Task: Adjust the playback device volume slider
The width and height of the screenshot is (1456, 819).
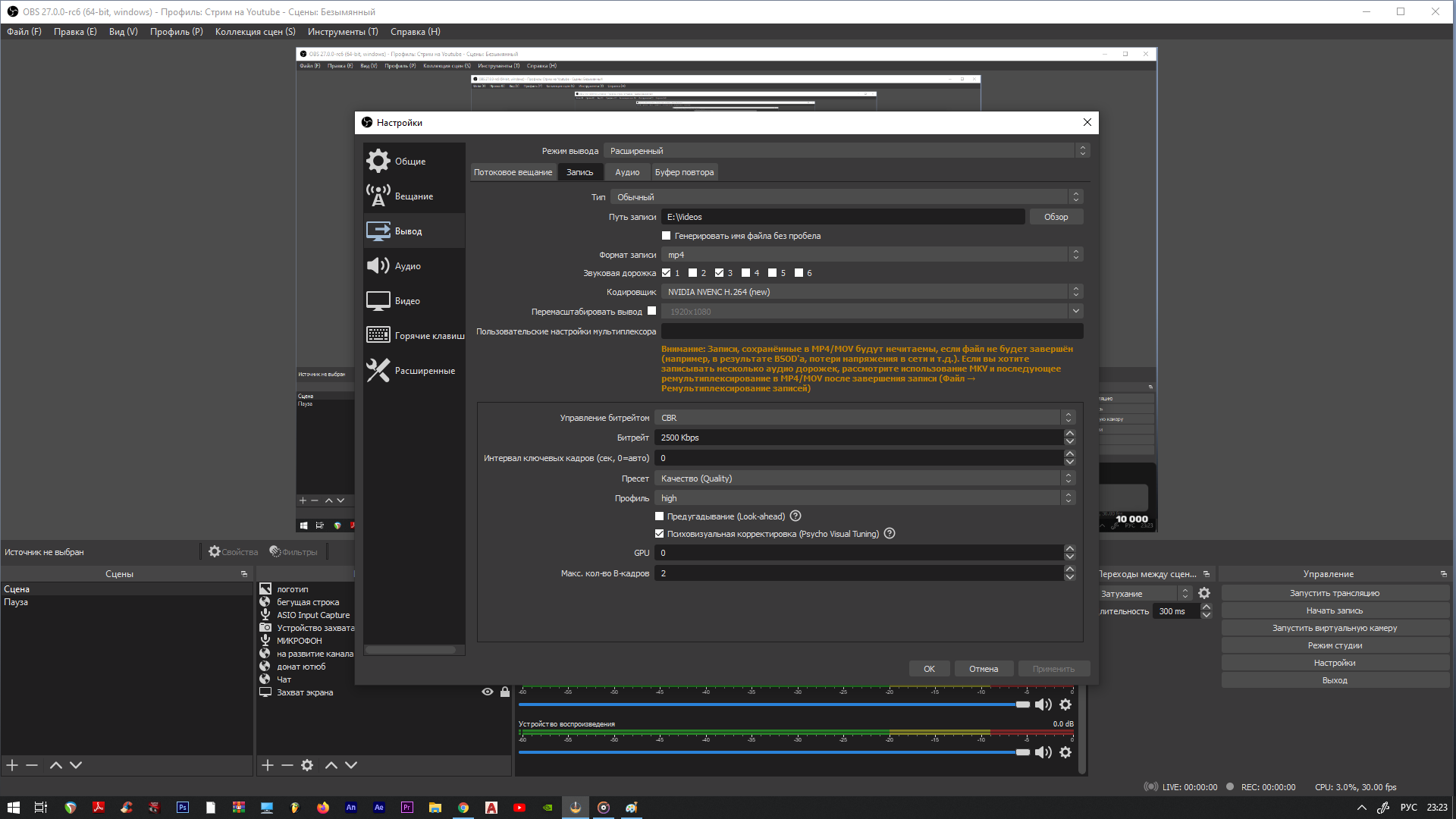Action: point(1022,752)
